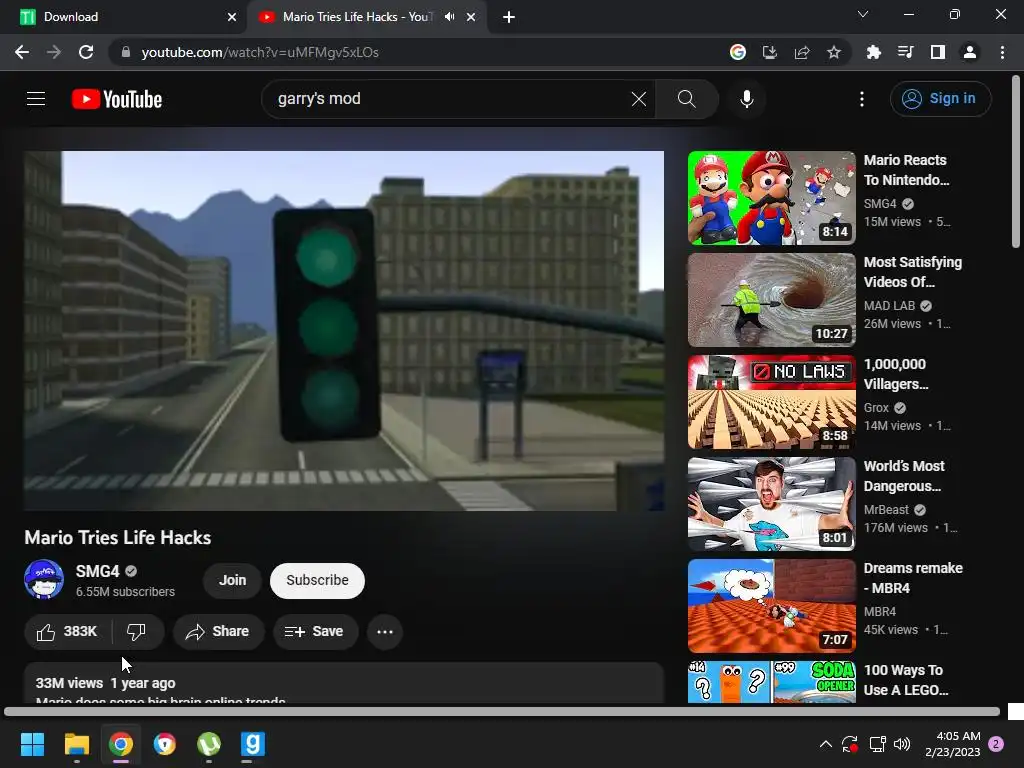
Task: Share the Mario Tries Life Hacks video
Action: pos(218,632)
